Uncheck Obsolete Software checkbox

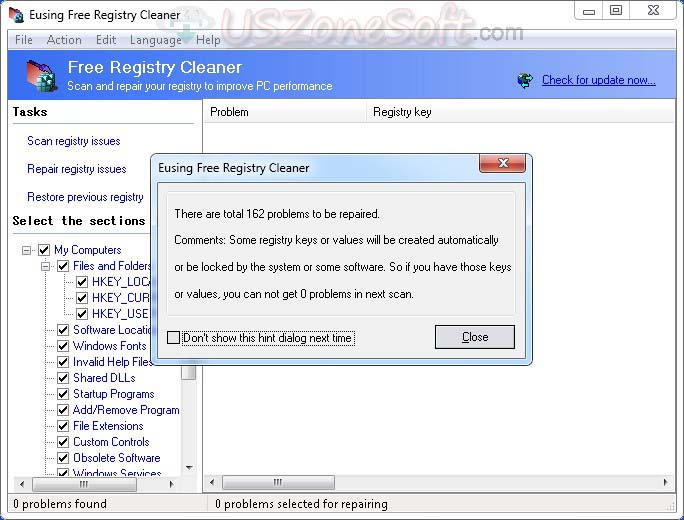tap(63, 458)
